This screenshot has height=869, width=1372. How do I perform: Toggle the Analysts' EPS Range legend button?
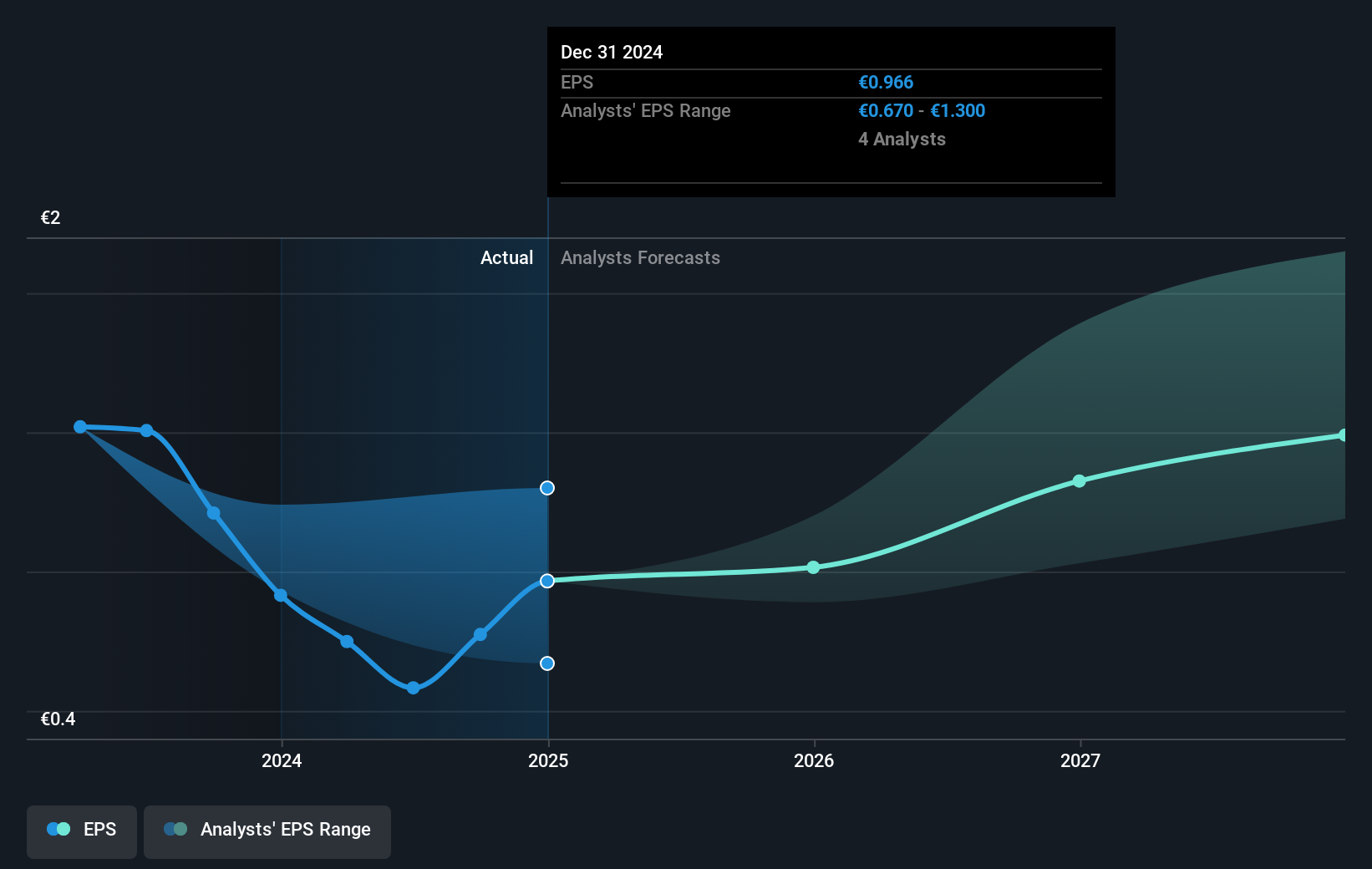267,831
